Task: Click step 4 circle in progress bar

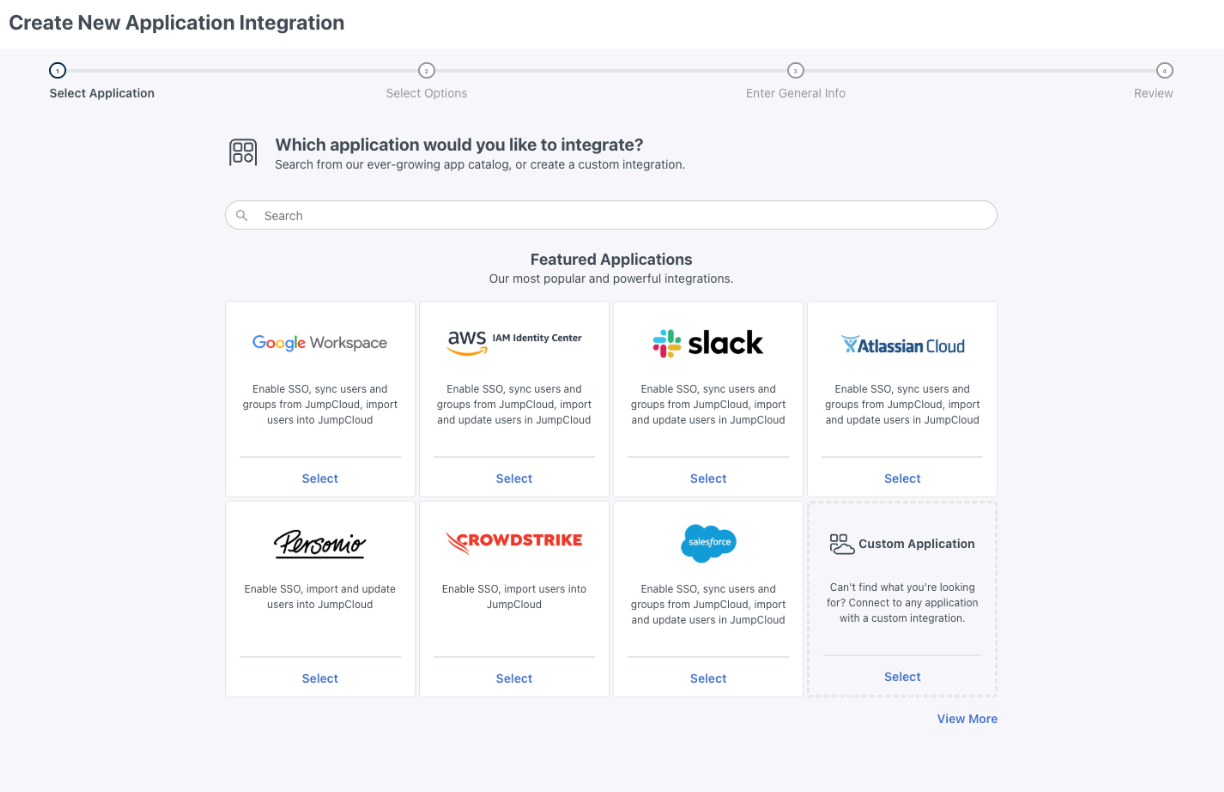Action: (1165, 70)
